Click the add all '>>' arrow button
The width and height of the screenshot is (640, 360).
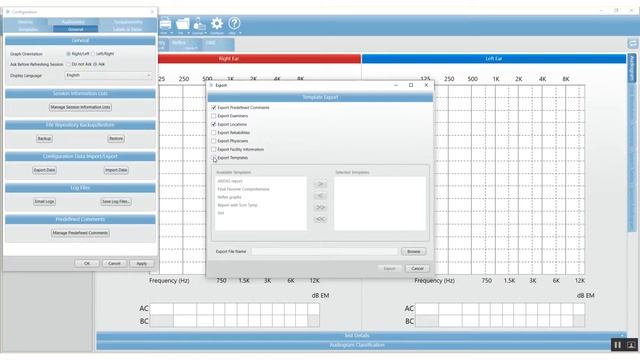point(320,208)
